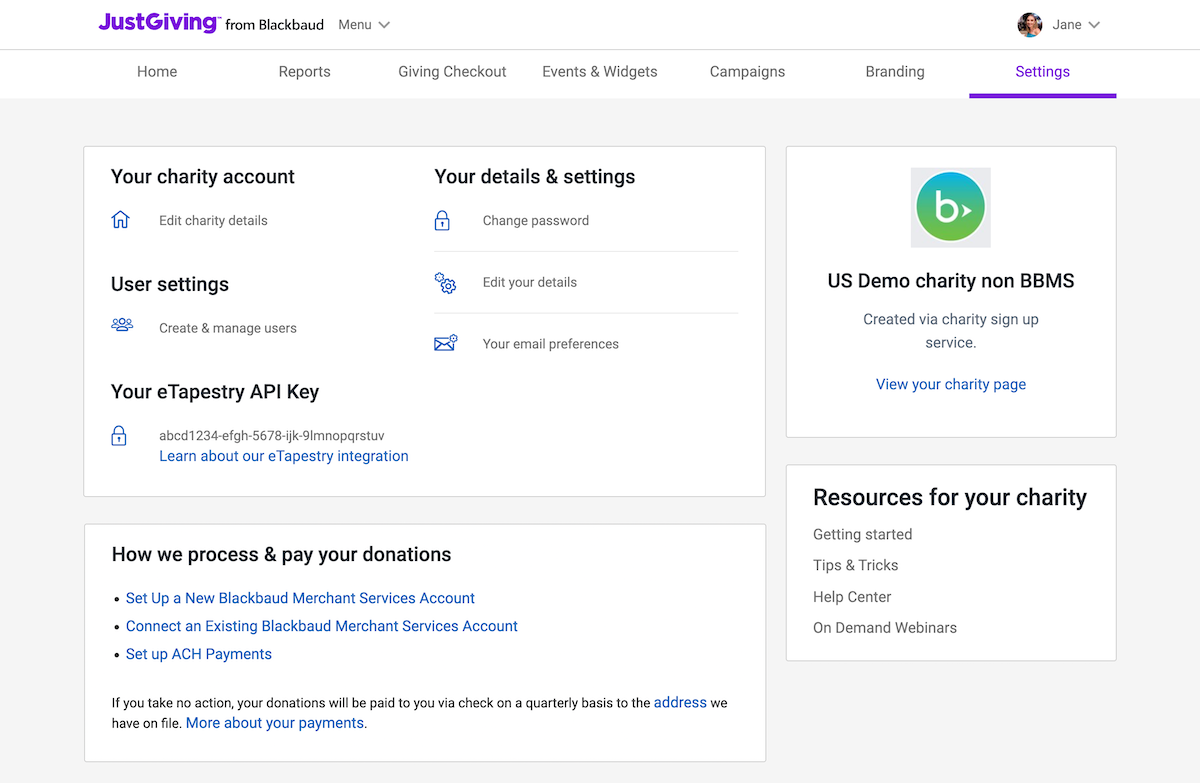Open Your email preferences
Image resolution: width=1200 pixels, height=783 pixels.
pos(551,344)
